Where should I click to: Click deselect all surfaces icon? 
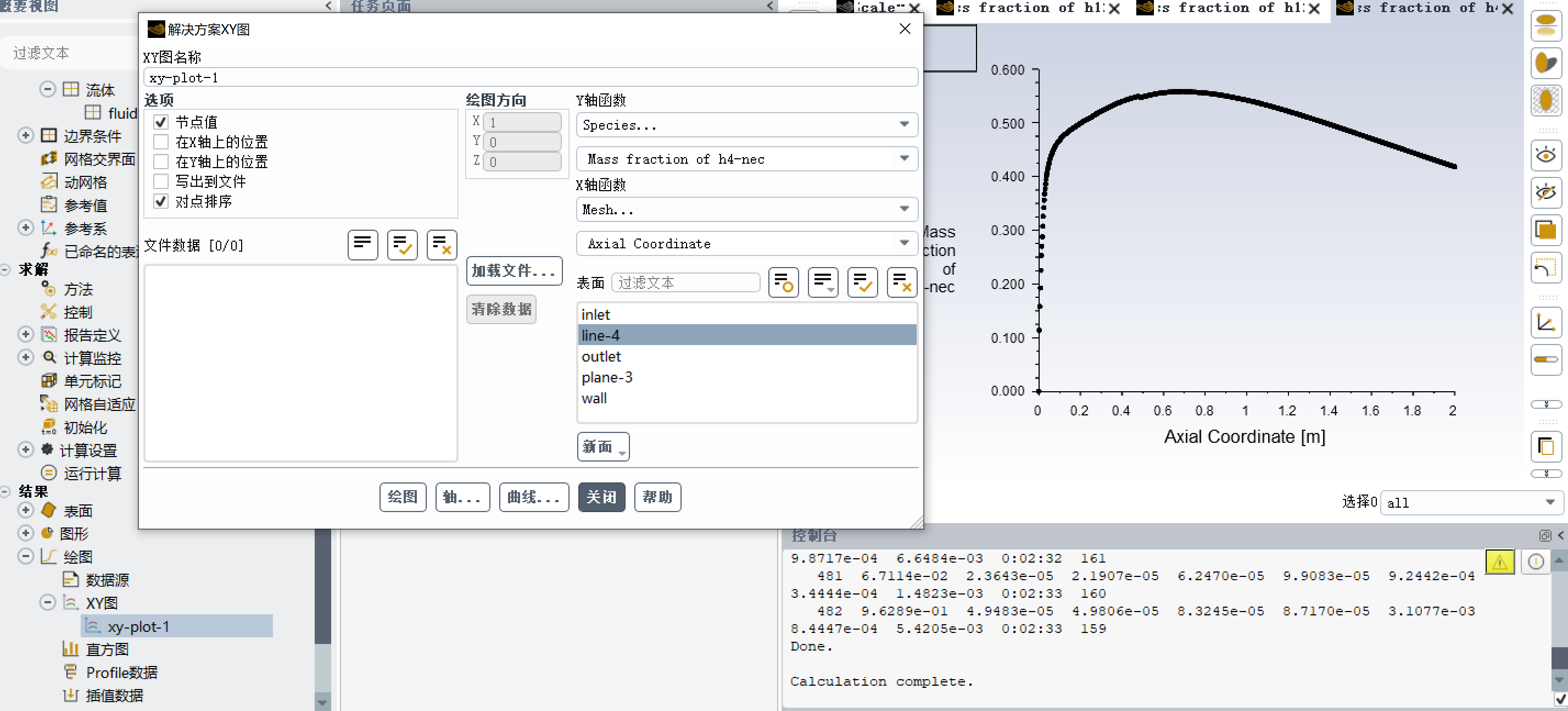pos(901,282)
